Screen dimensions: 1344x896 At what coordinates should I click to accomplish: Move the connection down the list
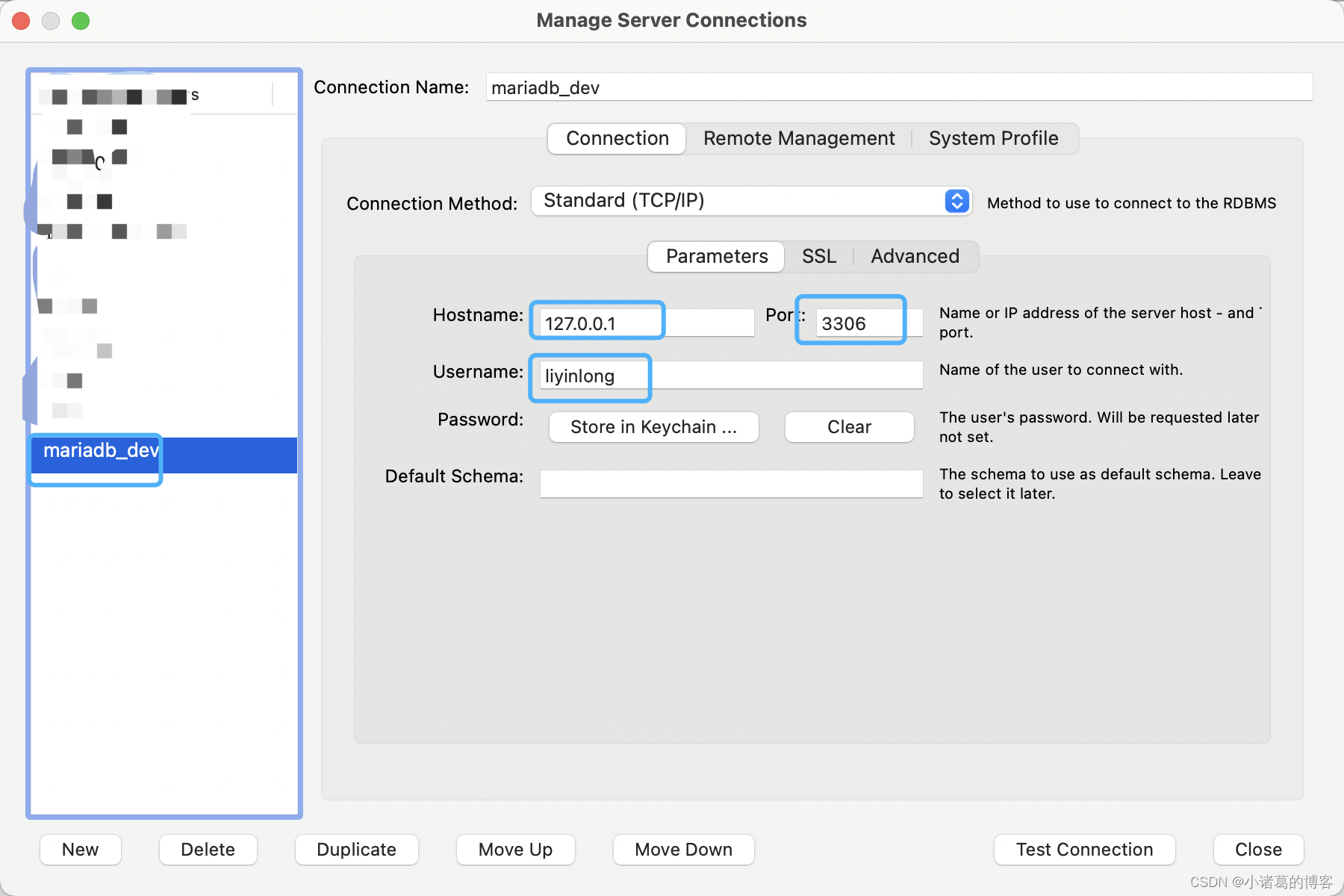click(682, 849)
